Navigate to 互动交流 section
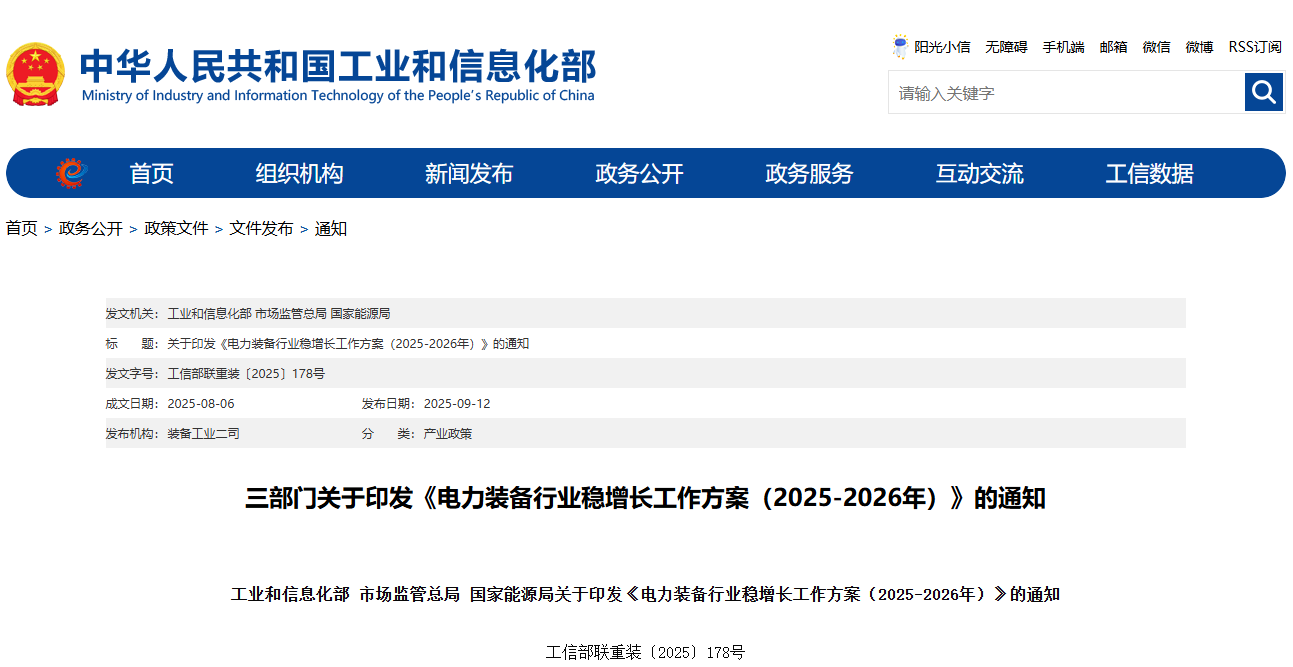Image resolution: width=1293 pixels, height=667 pixels. pyautogui.click(x=979, y=174)
